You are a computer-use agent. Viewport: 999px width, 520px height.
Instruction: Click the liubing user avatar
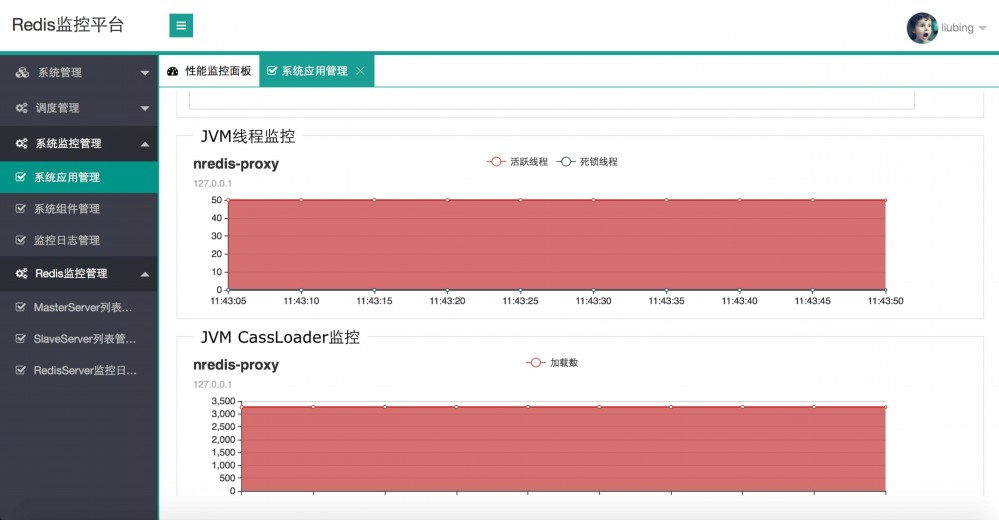click(922, 28)
